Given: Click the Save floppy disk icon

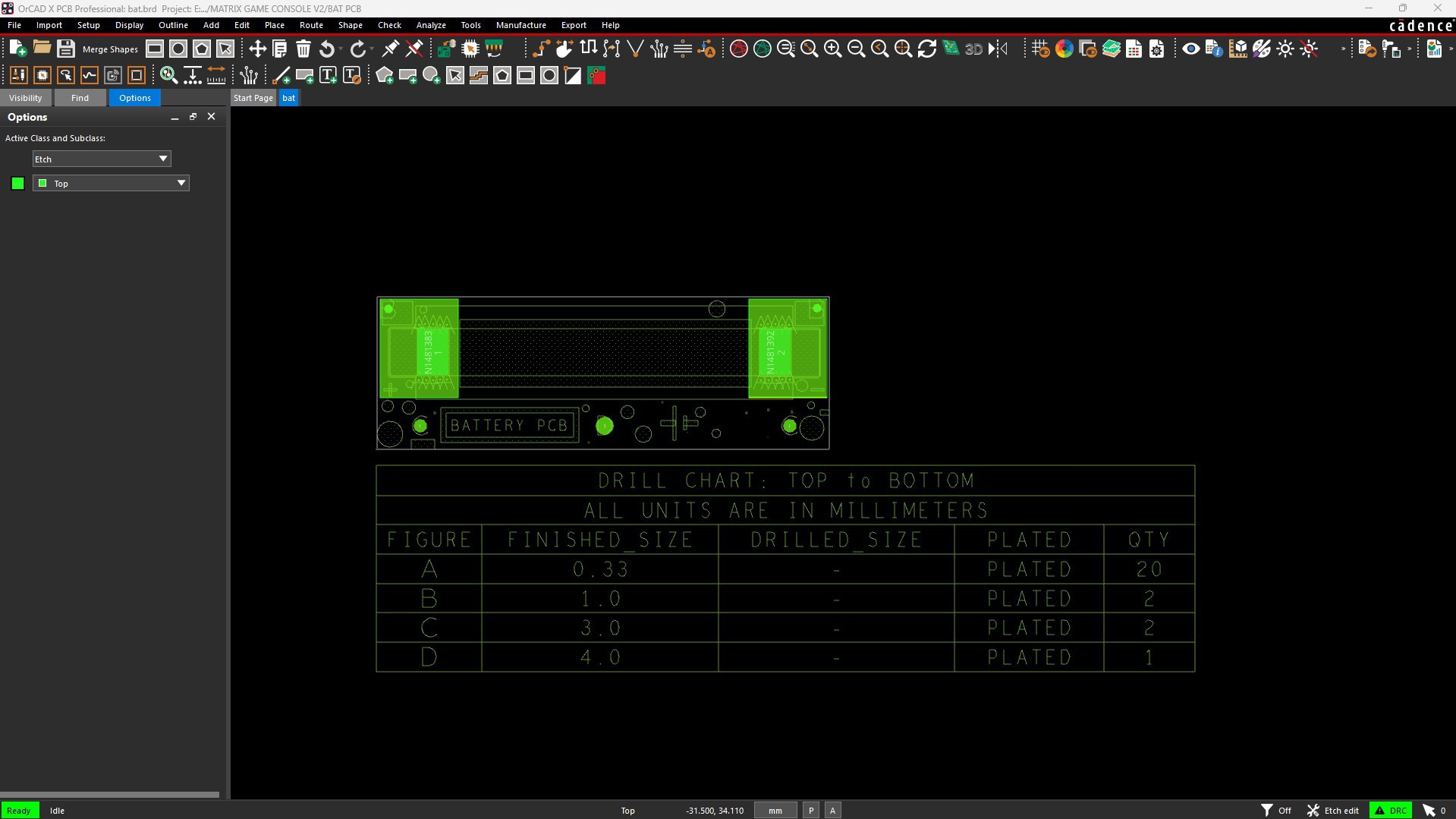Looking at the screenshot, I should click(x=65, y=49).
